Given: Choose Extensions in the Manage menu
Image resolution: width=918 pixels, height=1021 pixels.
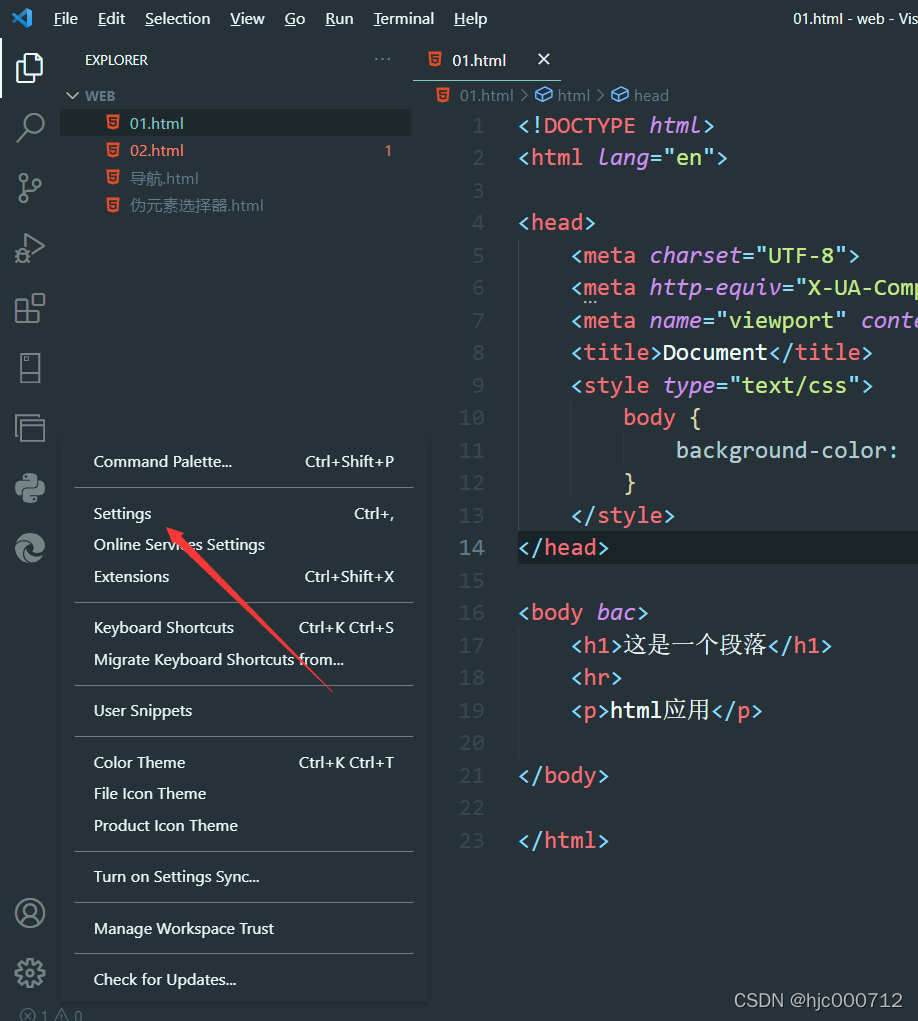Looking at the screenshot, I should [x=244, y=577].
